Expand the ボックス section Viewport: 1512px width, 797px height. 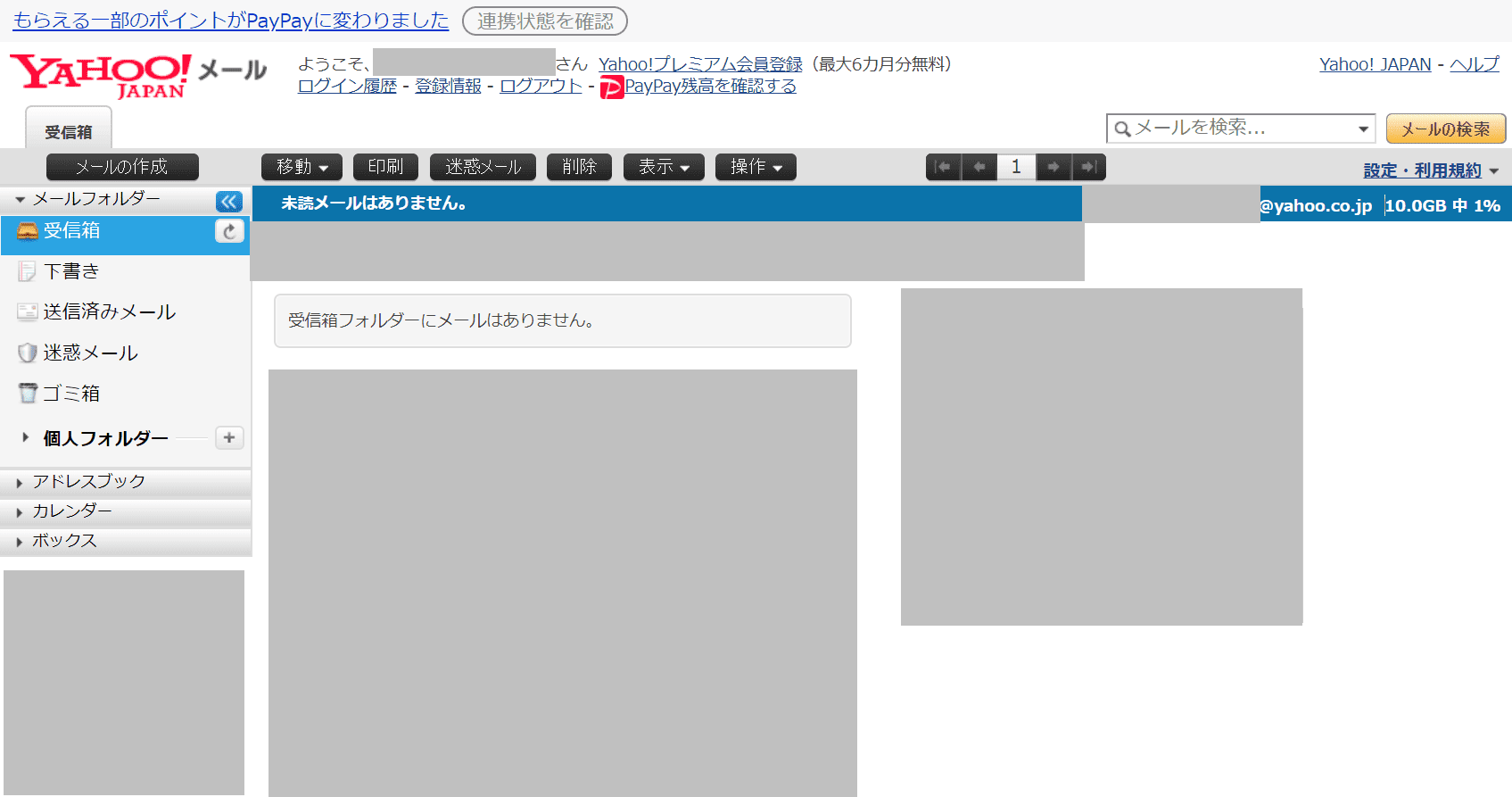coord(20,542)
